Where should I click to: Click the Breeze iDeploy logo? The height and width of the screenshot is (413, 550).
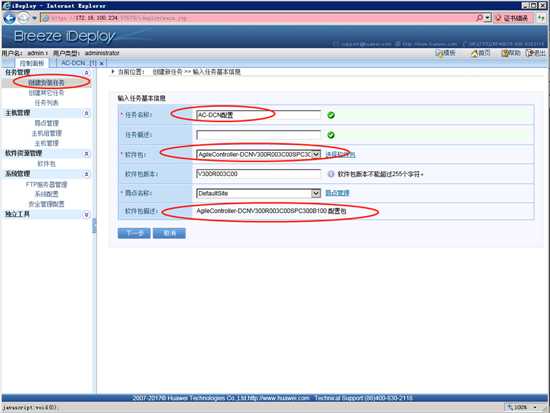64,36
